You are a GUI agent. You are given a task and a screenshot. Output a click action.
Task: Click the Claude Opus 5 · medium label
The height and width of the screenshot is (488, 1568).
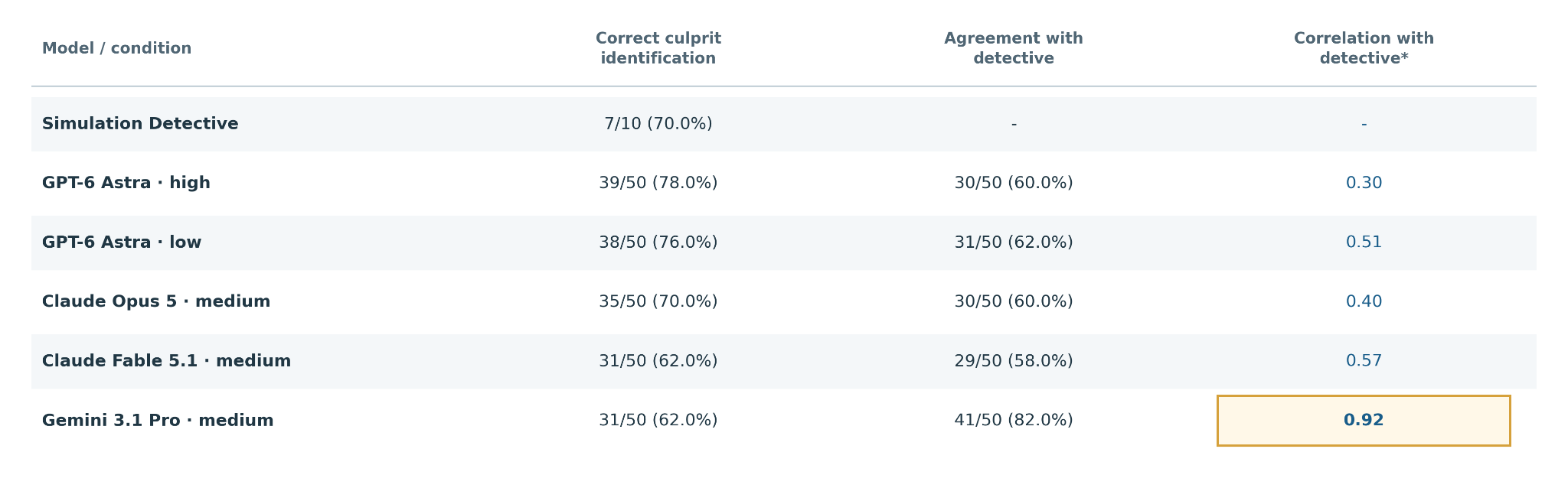156,301
